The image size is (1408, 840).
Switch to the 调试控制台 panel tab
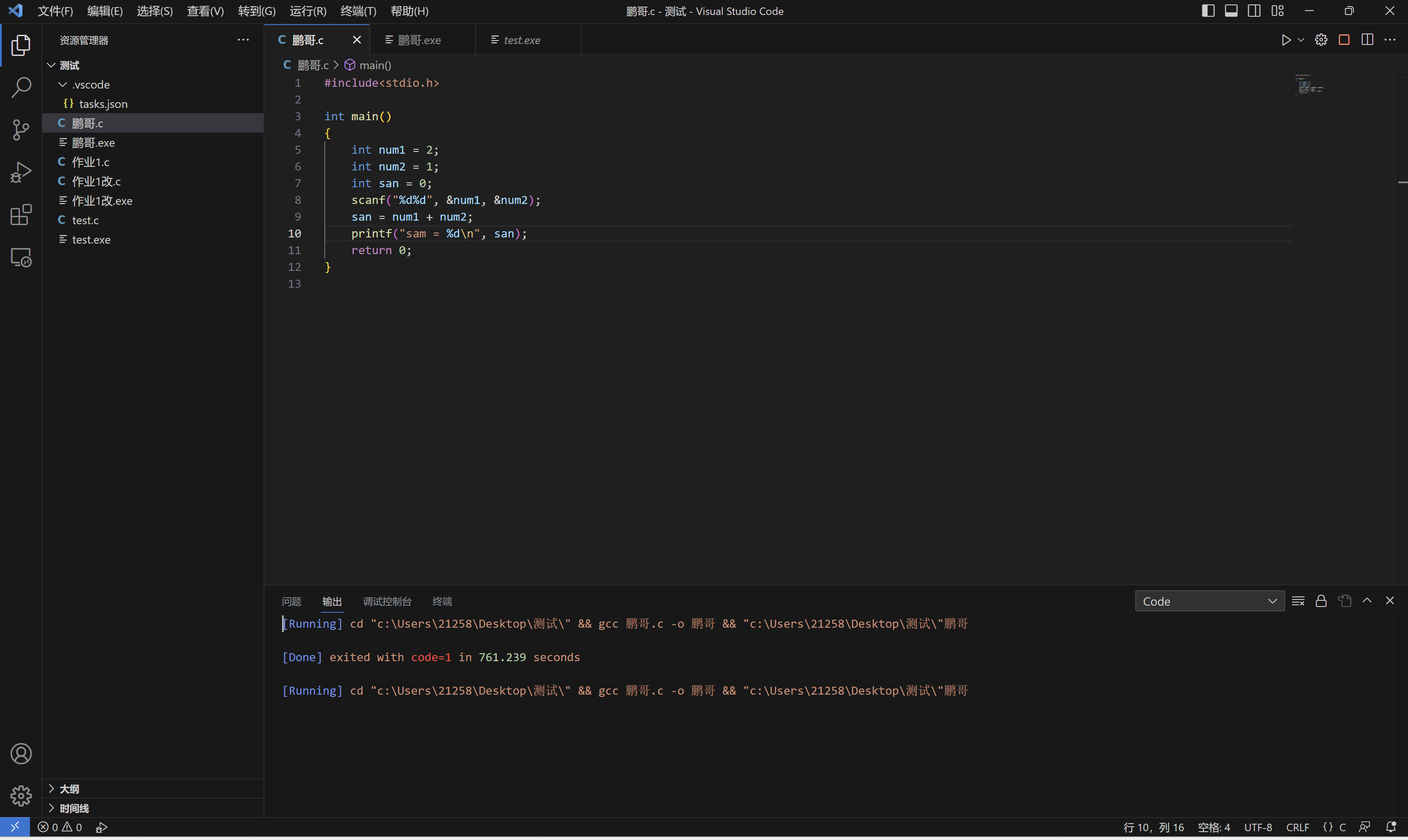coord(387,602)
